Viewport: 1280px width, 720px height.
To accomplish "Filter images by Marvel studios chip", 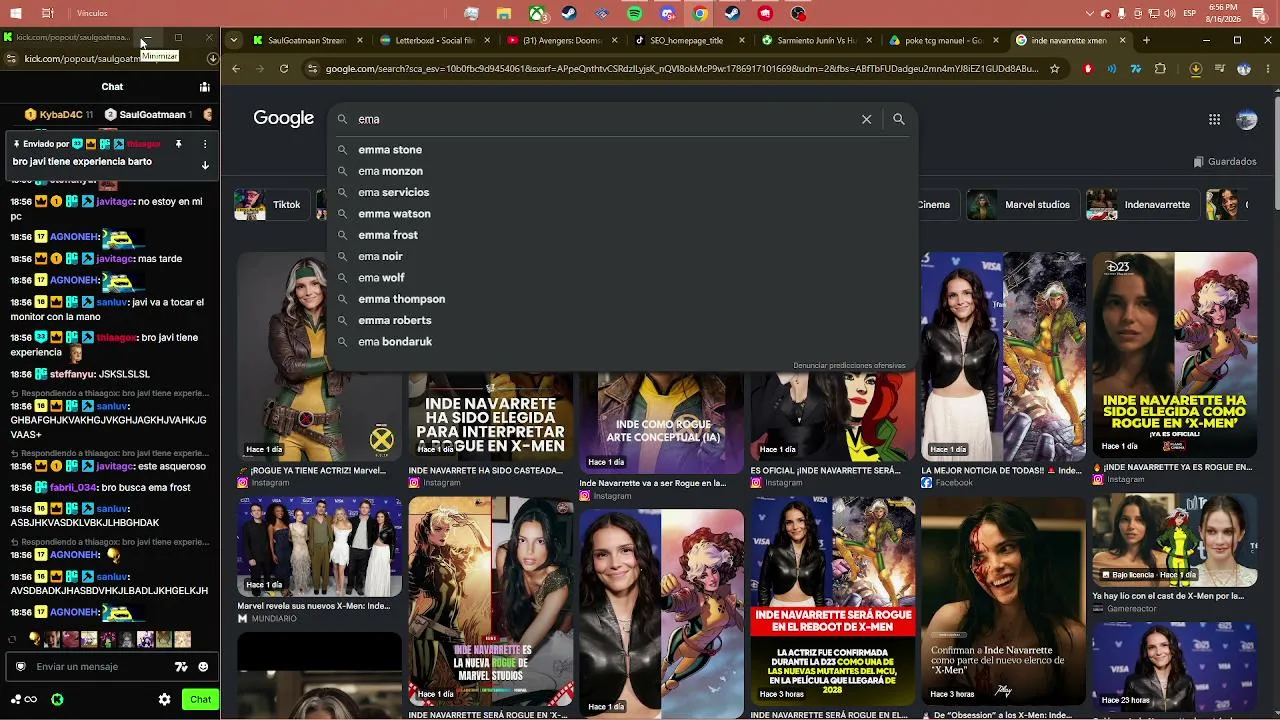I will [1023, 205].
